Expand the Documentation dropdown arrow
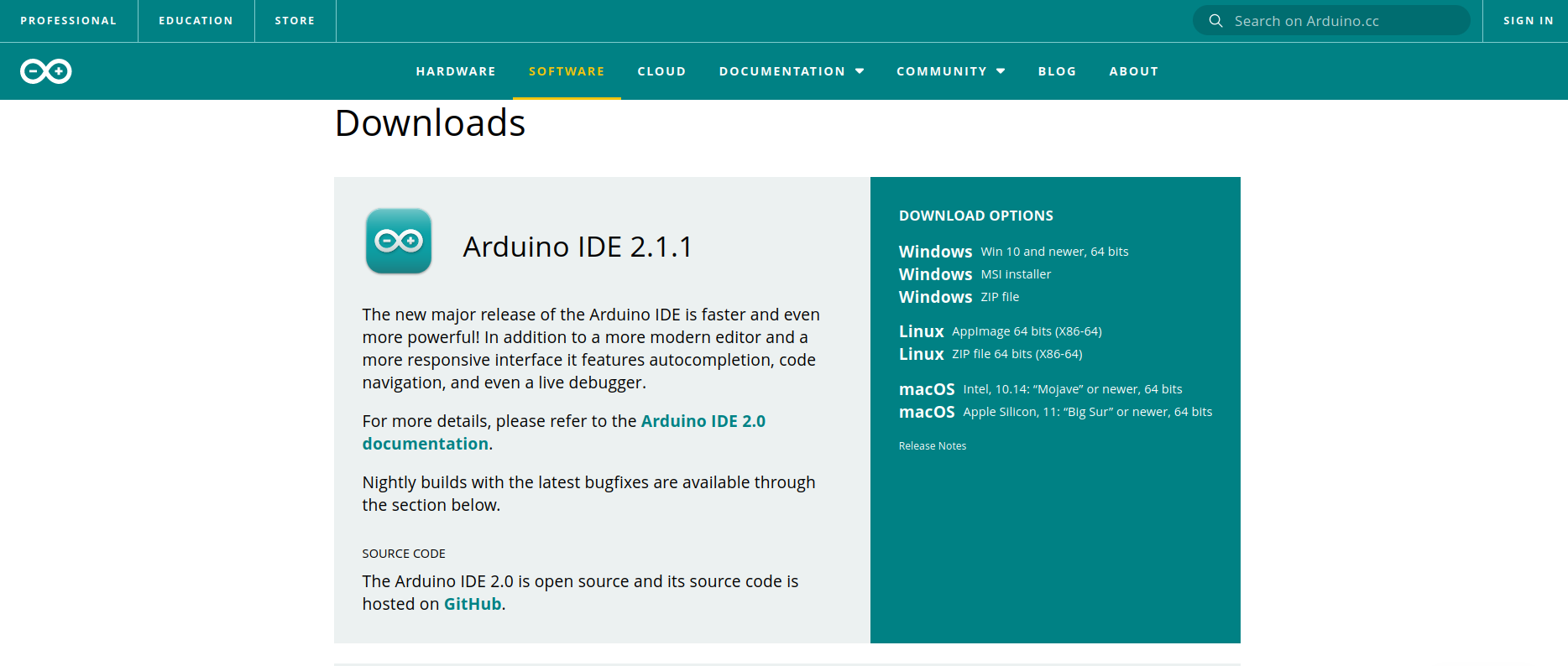Viewport: 1568px width, 666px height. pyautogui.click(x=860, y=71)
